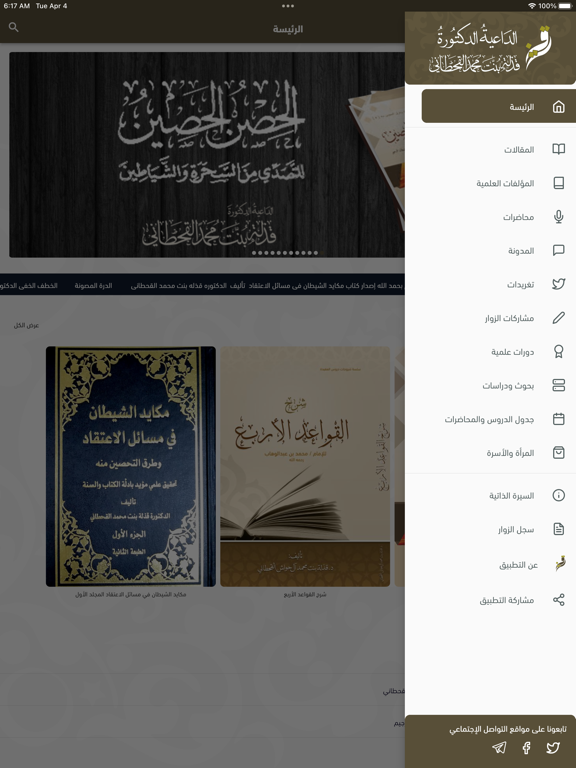The width and height of the screenshot is (576, 768).
Task: Tap the share icon for مشاركة التطبيق
Action: click(x=558, y=600)
